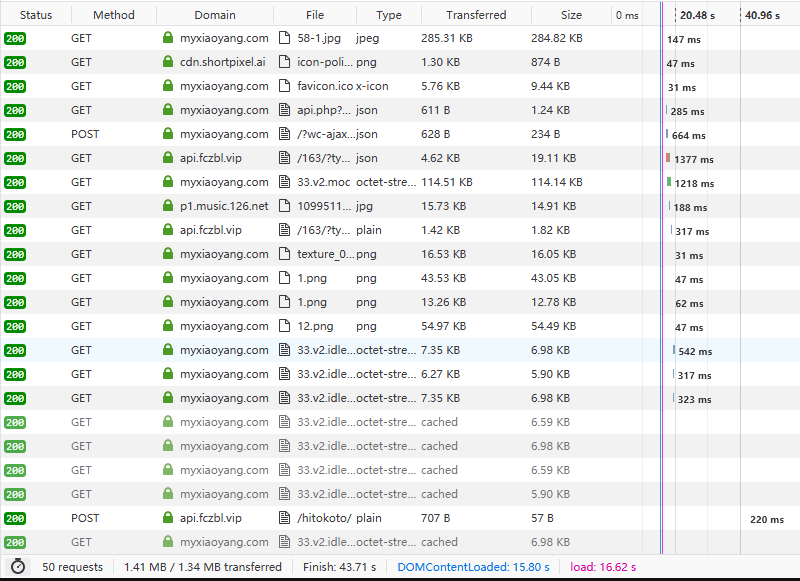Click the file icon beside /hitokoto/

click(x=284, y=518)
